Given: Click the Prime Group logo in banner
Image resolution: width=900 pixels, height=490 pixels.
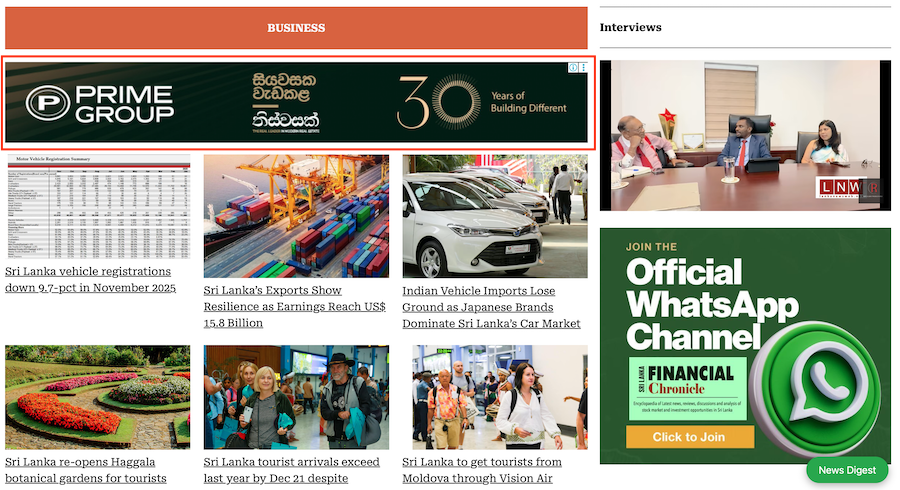Looking at the screenshot, I should [x=100, y=103].
